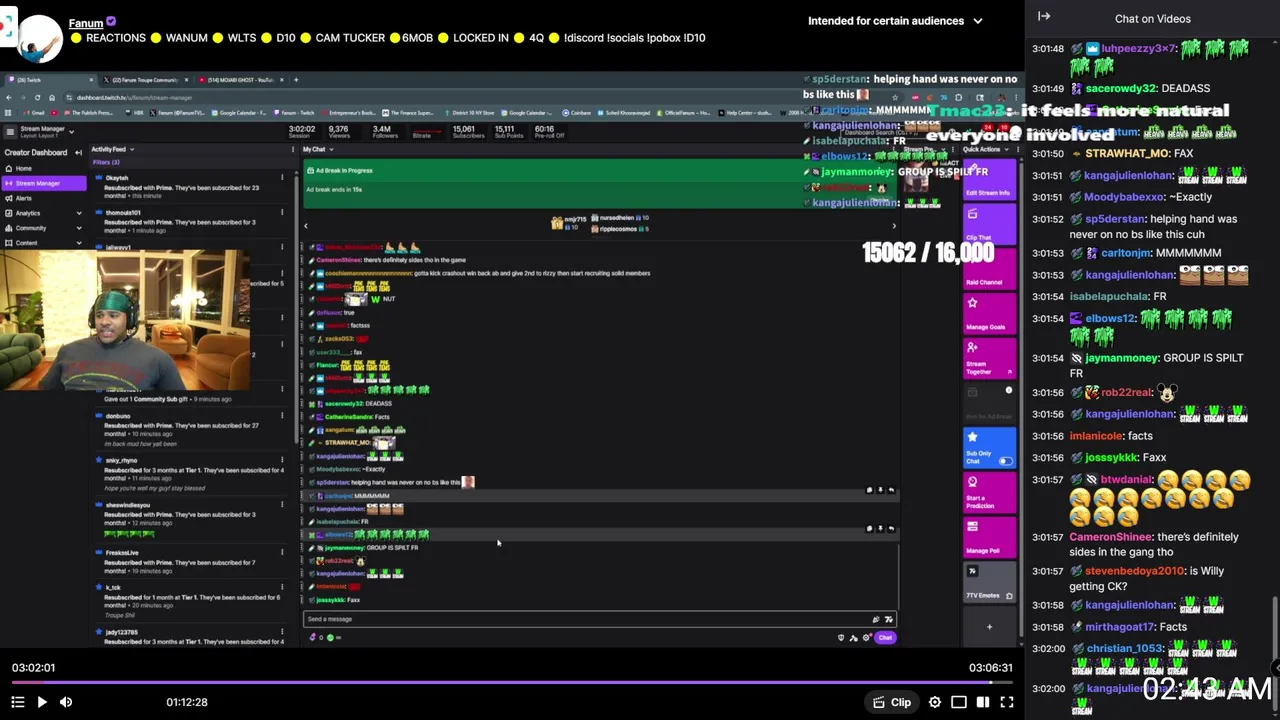
Task: Click the Clip That quick action tile
Action: tap(988, 225)
